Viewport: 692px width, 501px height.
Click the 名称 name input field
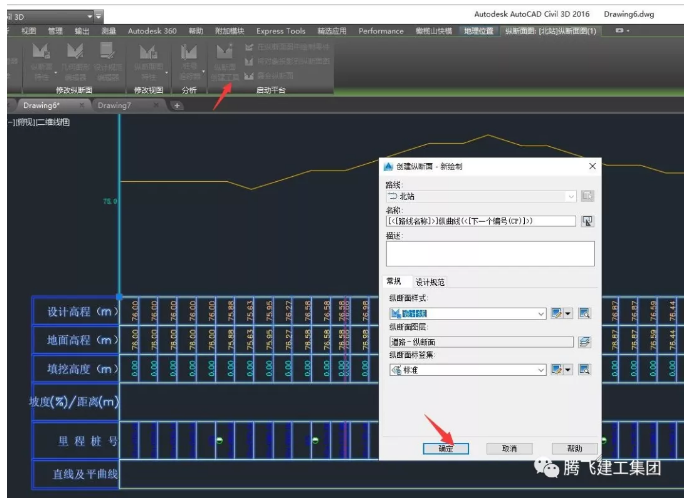481,221
